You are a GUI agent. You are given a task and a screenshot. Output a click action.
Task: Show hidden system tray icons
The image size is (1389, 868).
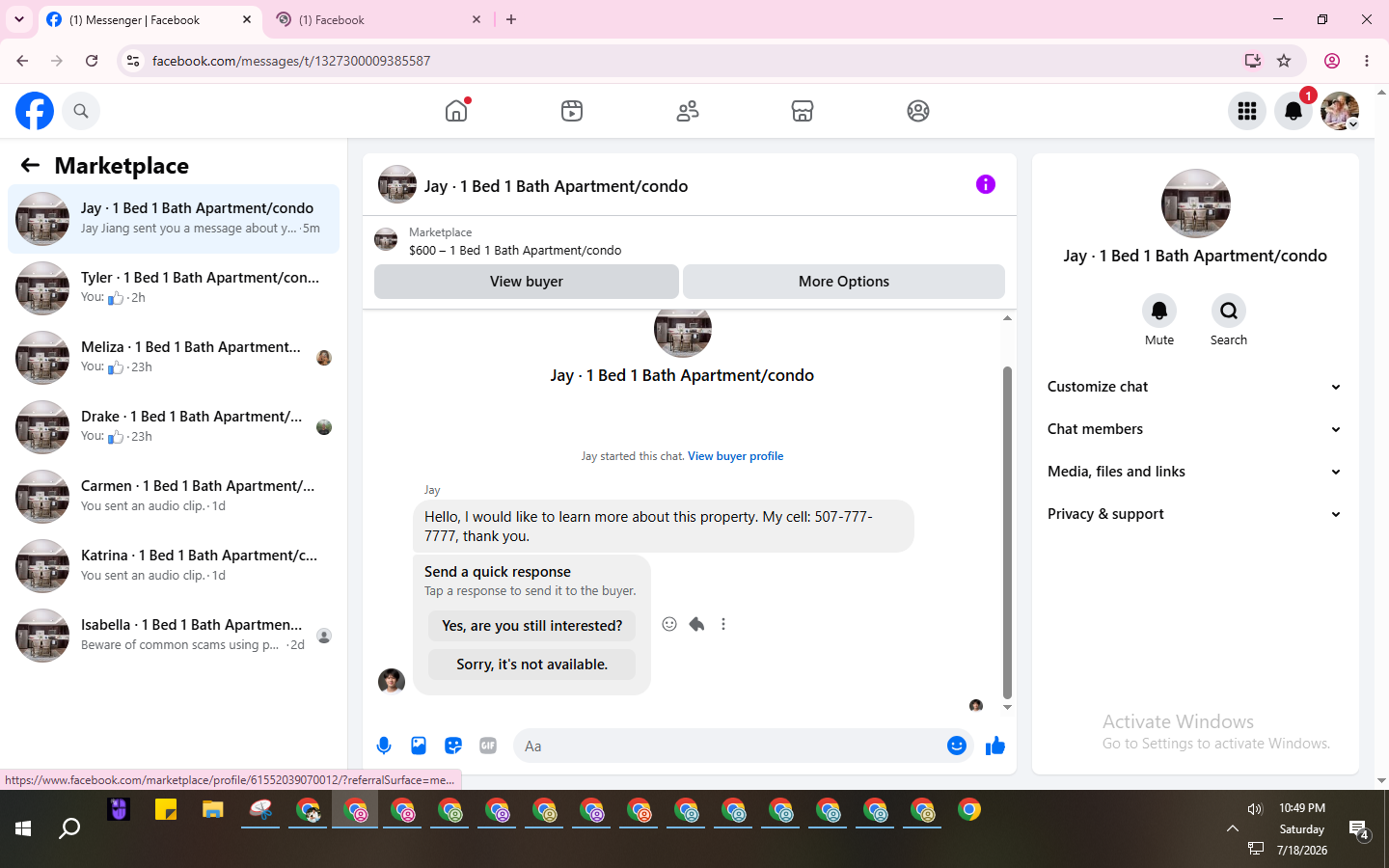pos(1233,828)
